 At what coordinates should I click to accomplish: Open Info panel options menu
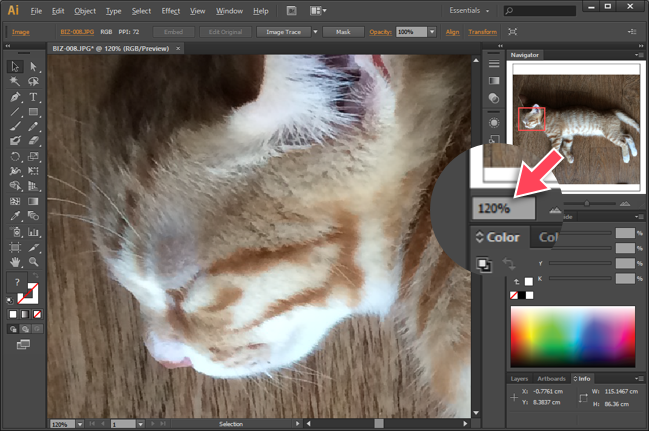pyautogui.click(x=639, y=378)
